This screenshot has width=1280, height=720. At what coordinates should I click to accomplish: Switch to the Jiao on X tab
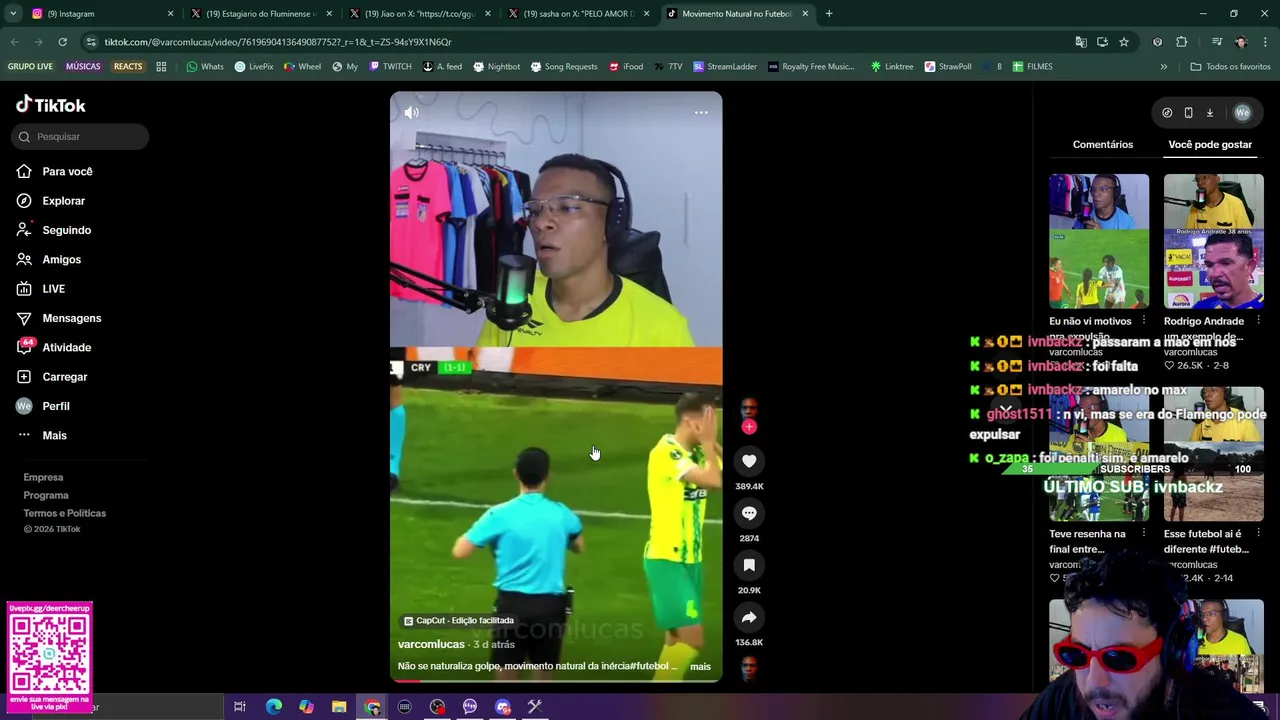click(419, 14)
